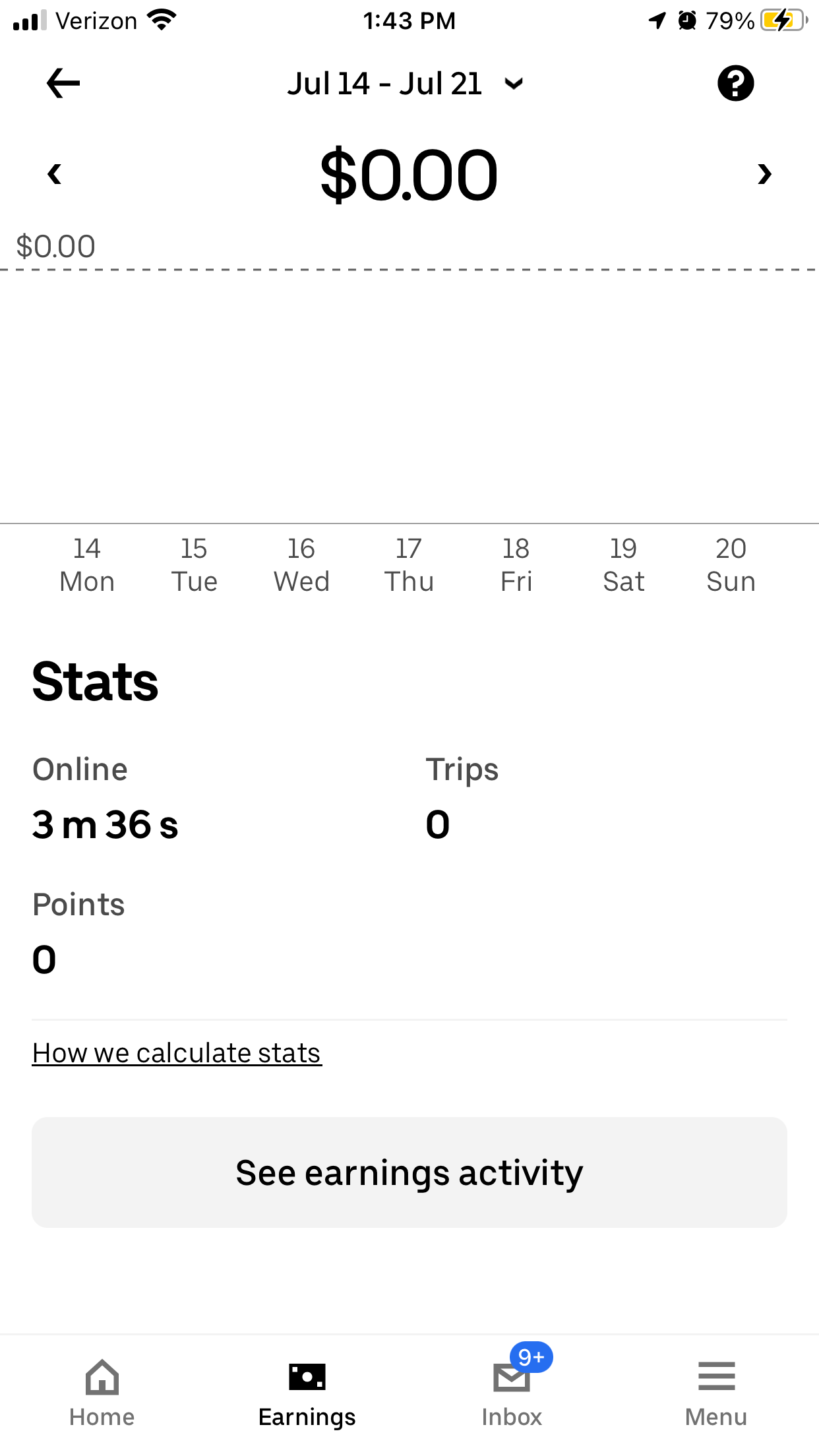
Task: Switch to the Inbox tab label
Action: point(512,1417)
